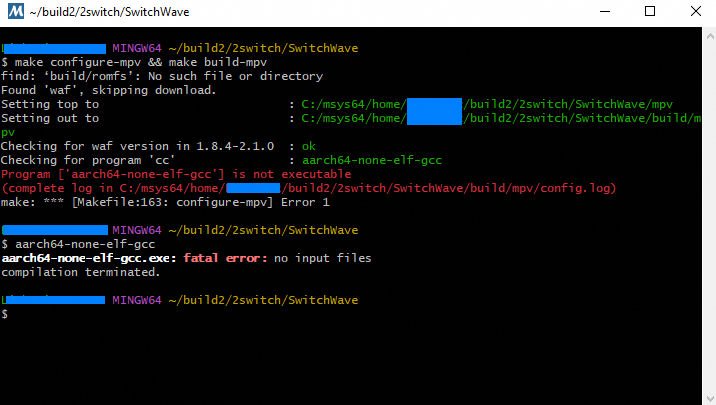Click the window title path text
This screenshot has width=716, height=405.
click(109, 12)
